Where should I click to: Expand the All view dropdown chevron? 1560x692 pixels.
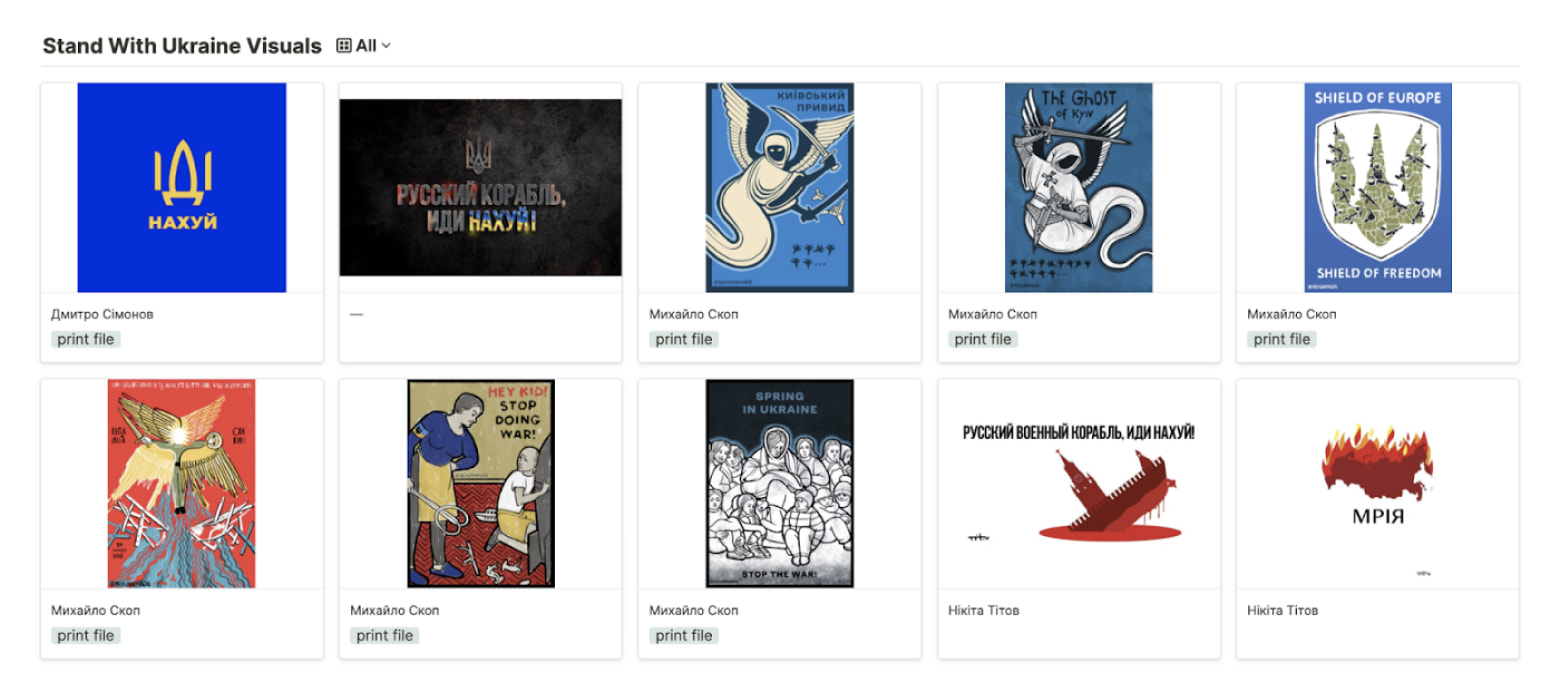pyautogui.click(x=386, y=46)
